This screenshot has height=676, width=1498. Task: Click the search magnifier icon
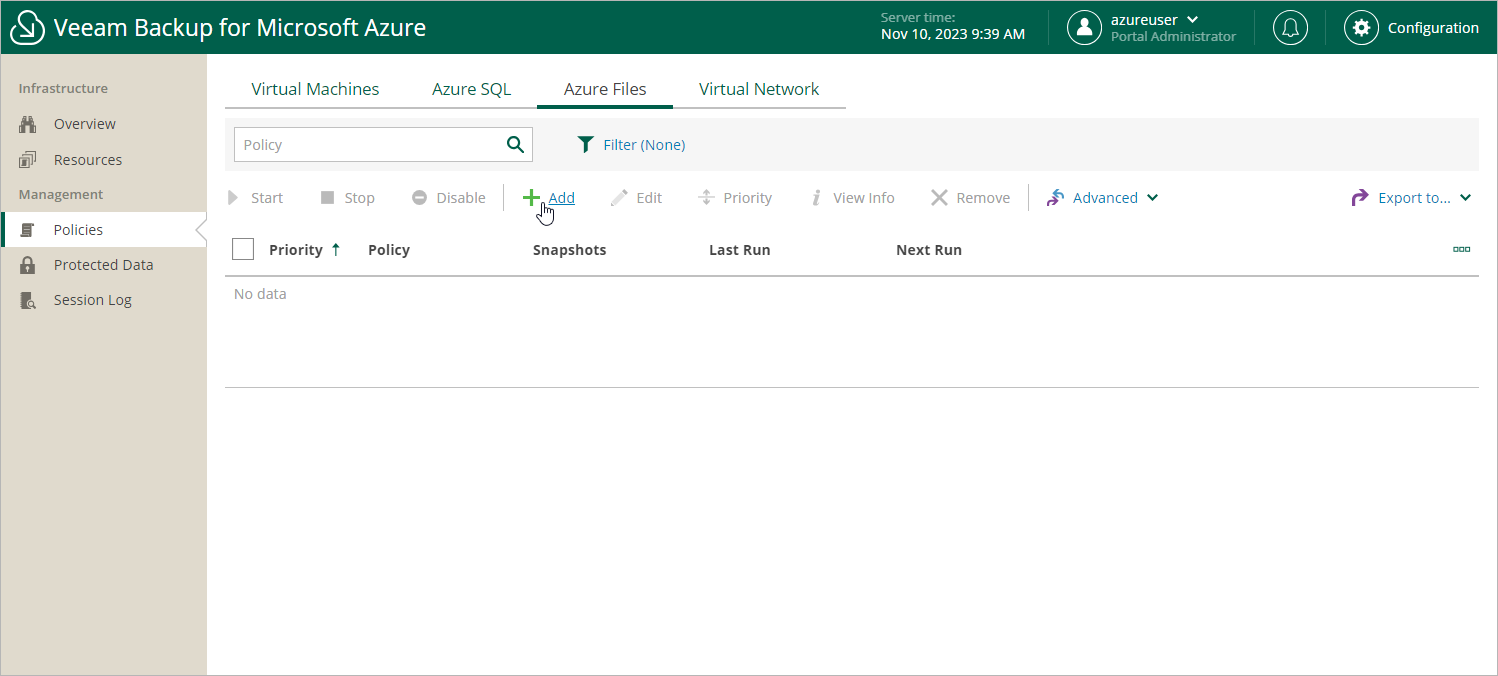(x=515, y=144)
